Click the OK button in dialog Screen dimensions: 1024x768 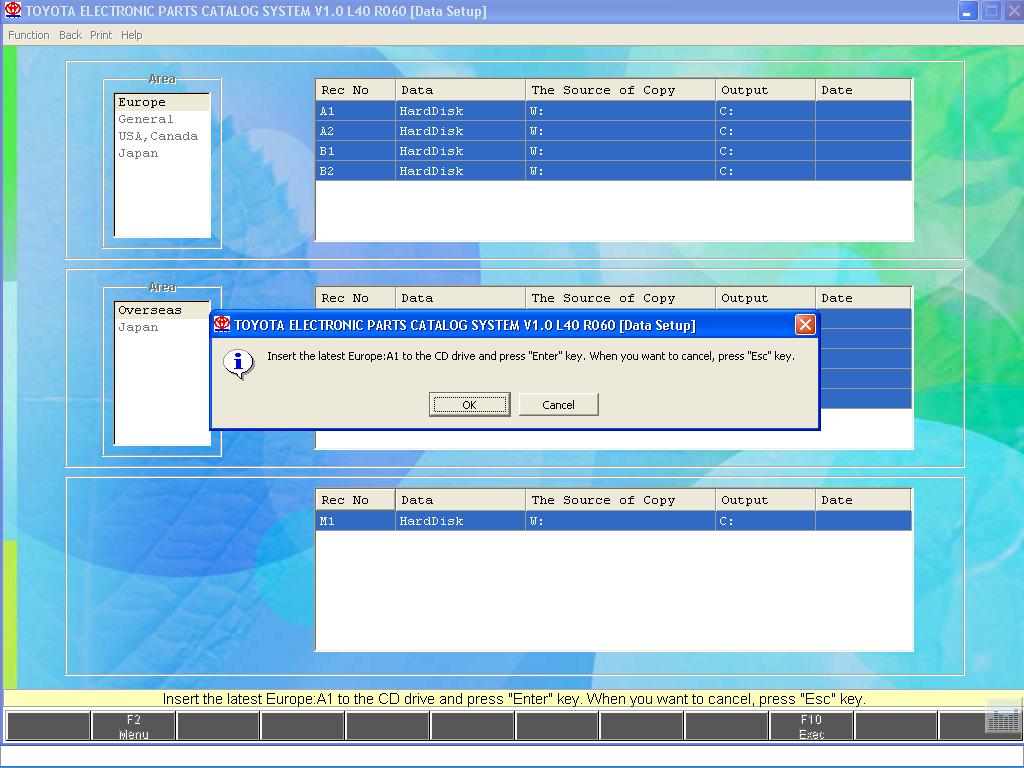click(x=469, y=404)
